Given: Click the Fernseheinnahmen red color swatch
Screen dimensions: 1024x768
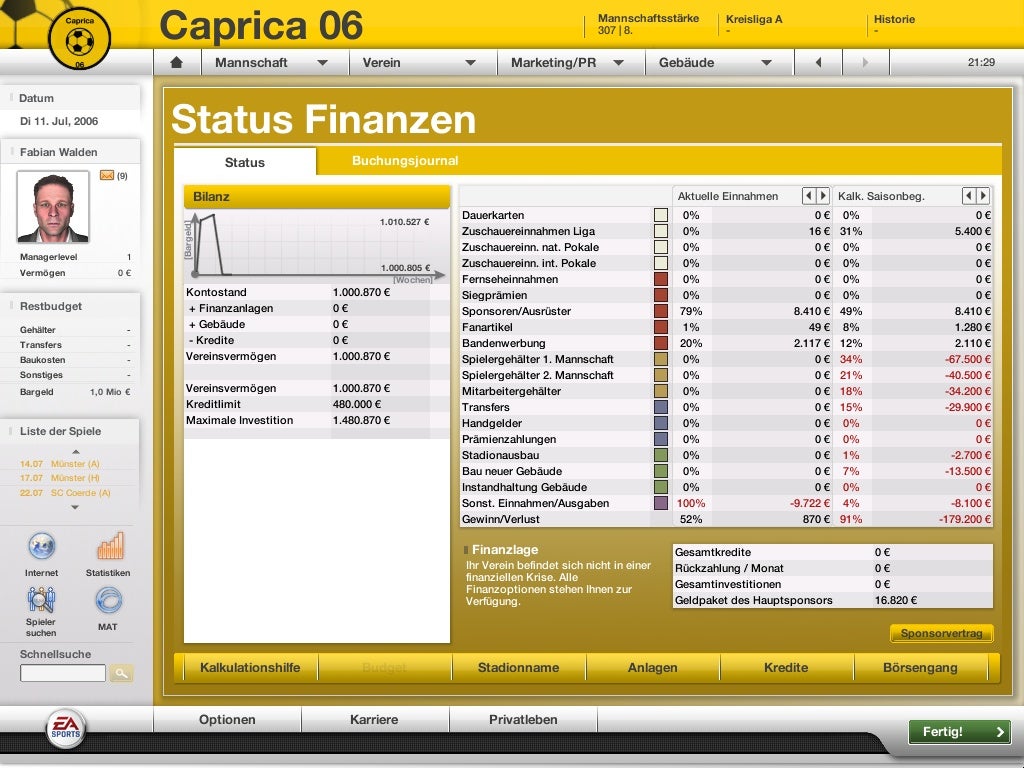Looking at the screenshot, I should coord(661,279).
